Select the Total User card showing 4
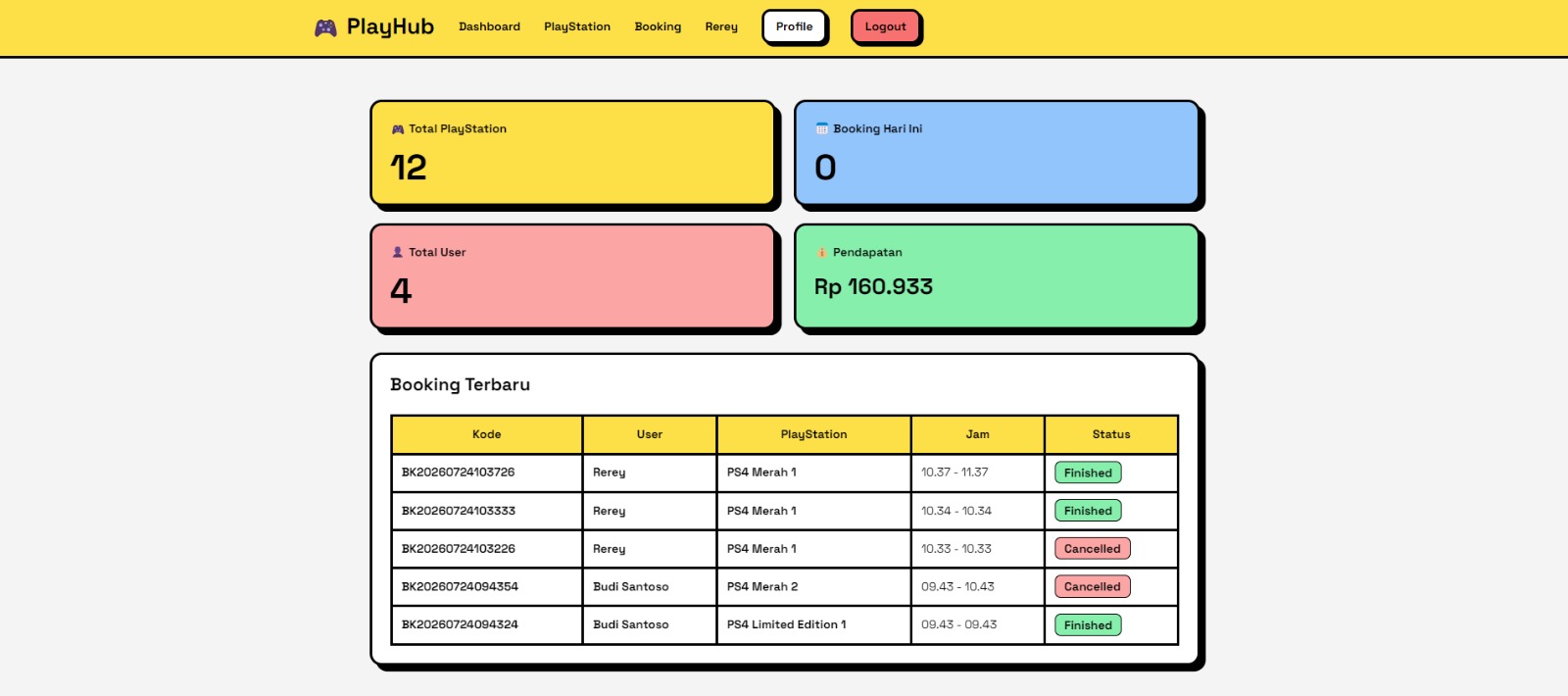The width and height of the screenshot is (1568, 696). [572, 276]
